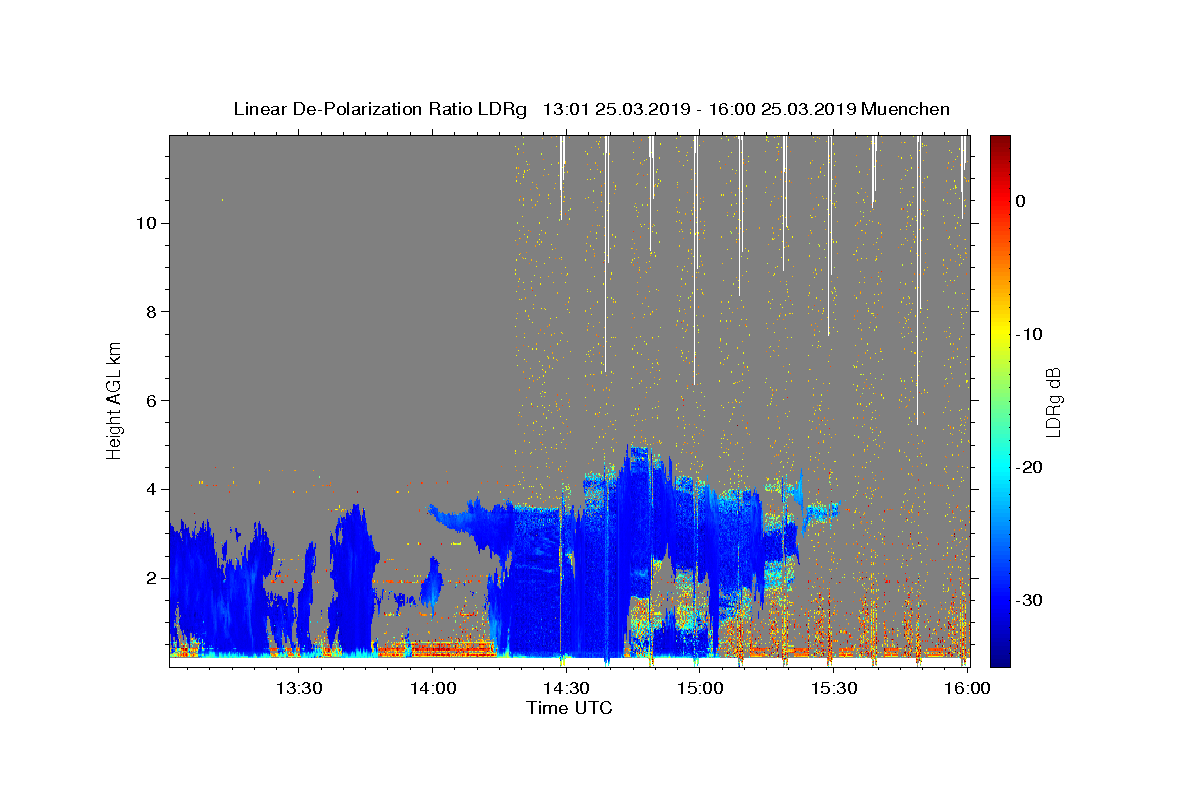Click the 15:30 time tick label
The height and width of the screenshot is (800, 1200).
(833, 689)
